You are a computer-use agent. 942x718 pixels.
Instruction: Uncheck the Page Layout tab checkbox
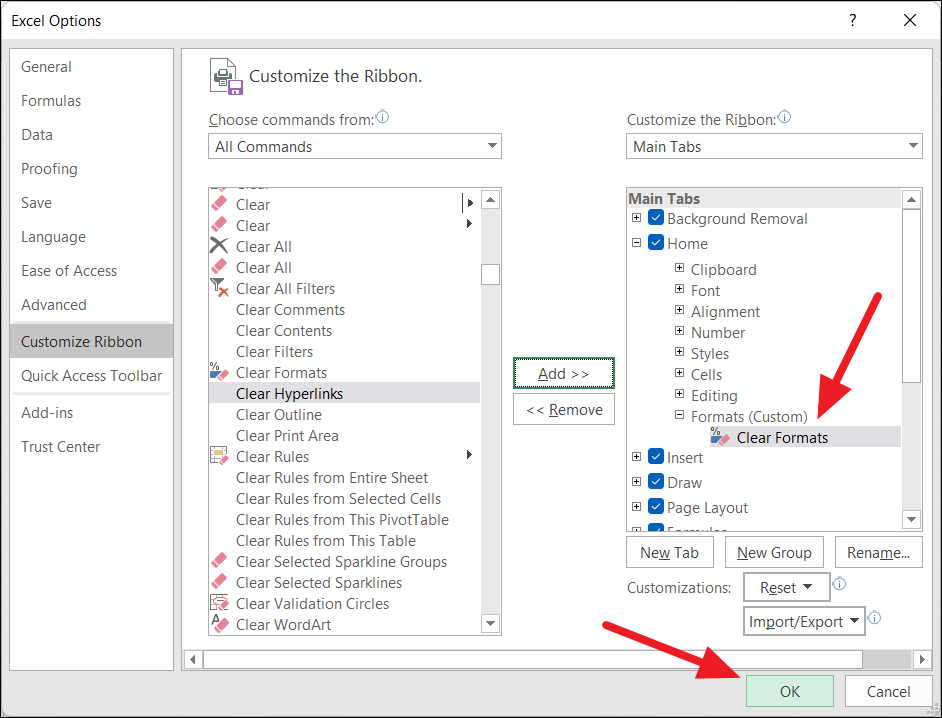point(655,507)
